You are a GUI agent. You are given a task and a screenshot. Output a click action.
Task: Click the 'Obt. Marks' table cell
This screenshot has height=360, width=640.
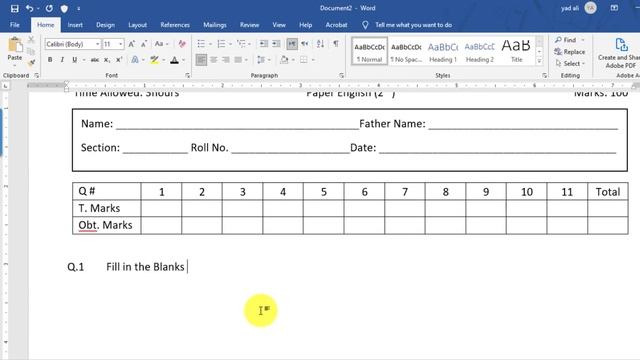(107, 225)
